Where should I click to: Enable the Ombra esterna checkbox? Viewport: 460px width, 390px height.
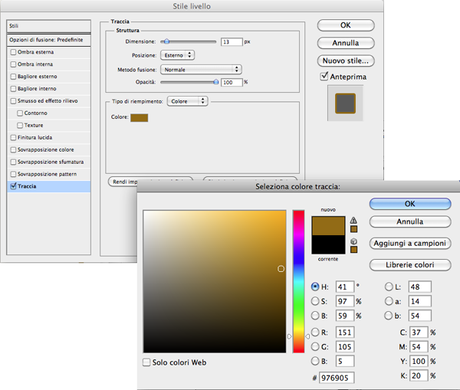[13, 52]
